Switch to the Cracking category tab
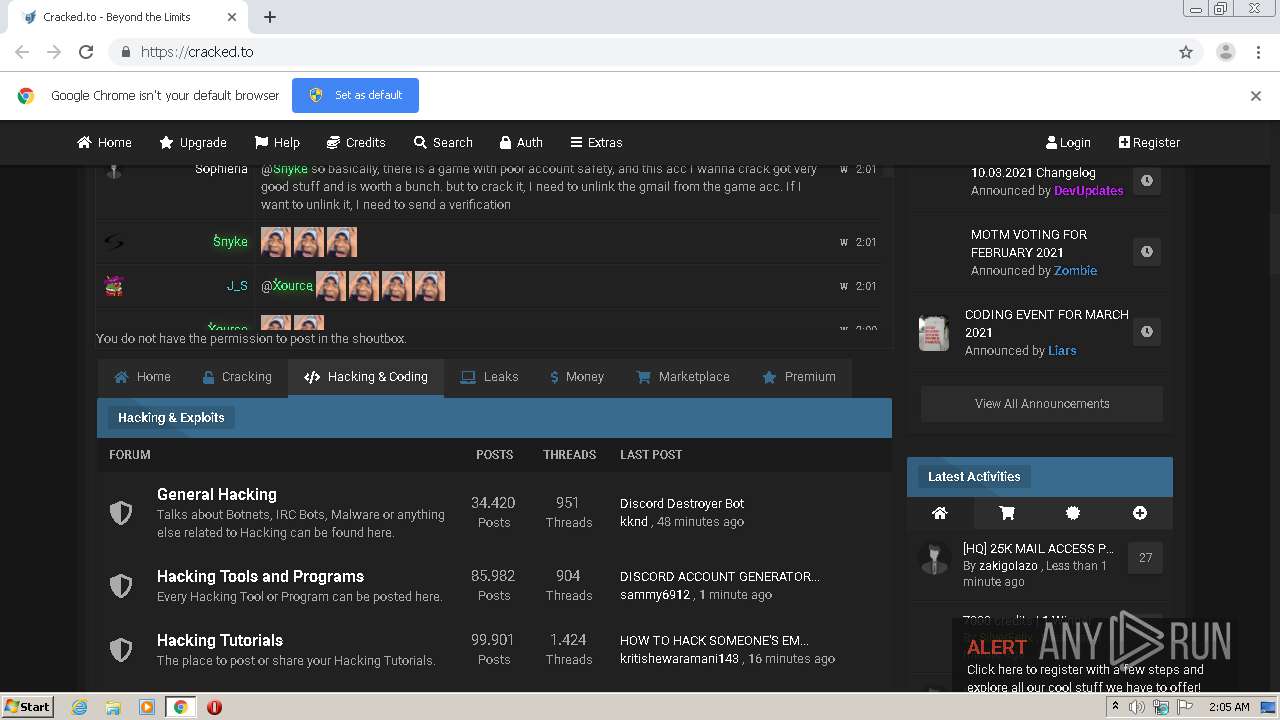The width and height of the screenshot is (1280, 720). pyautogui.click(x=237, y=377)
